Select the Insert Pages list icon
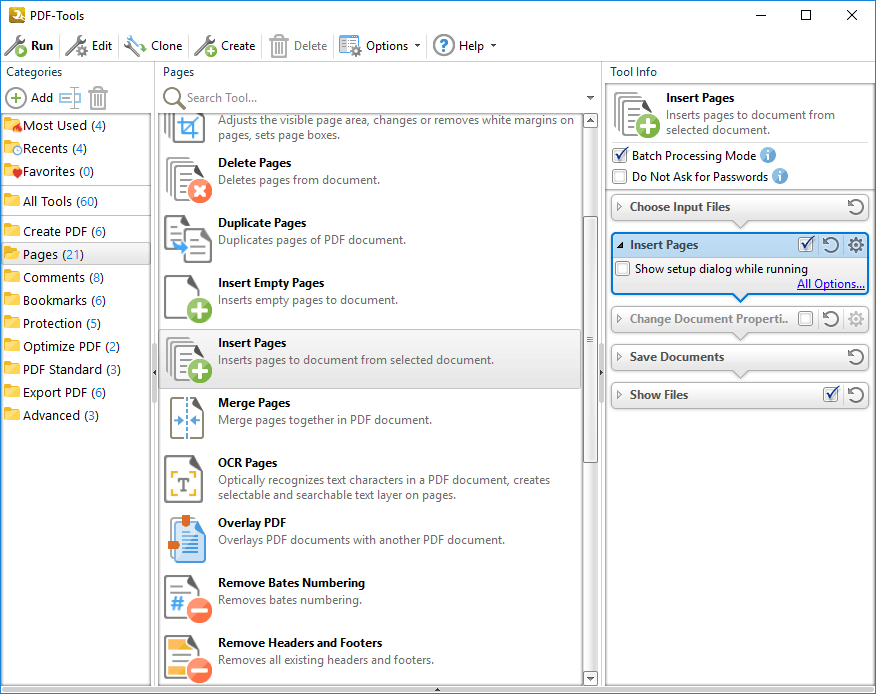 (x=188, y=359)
